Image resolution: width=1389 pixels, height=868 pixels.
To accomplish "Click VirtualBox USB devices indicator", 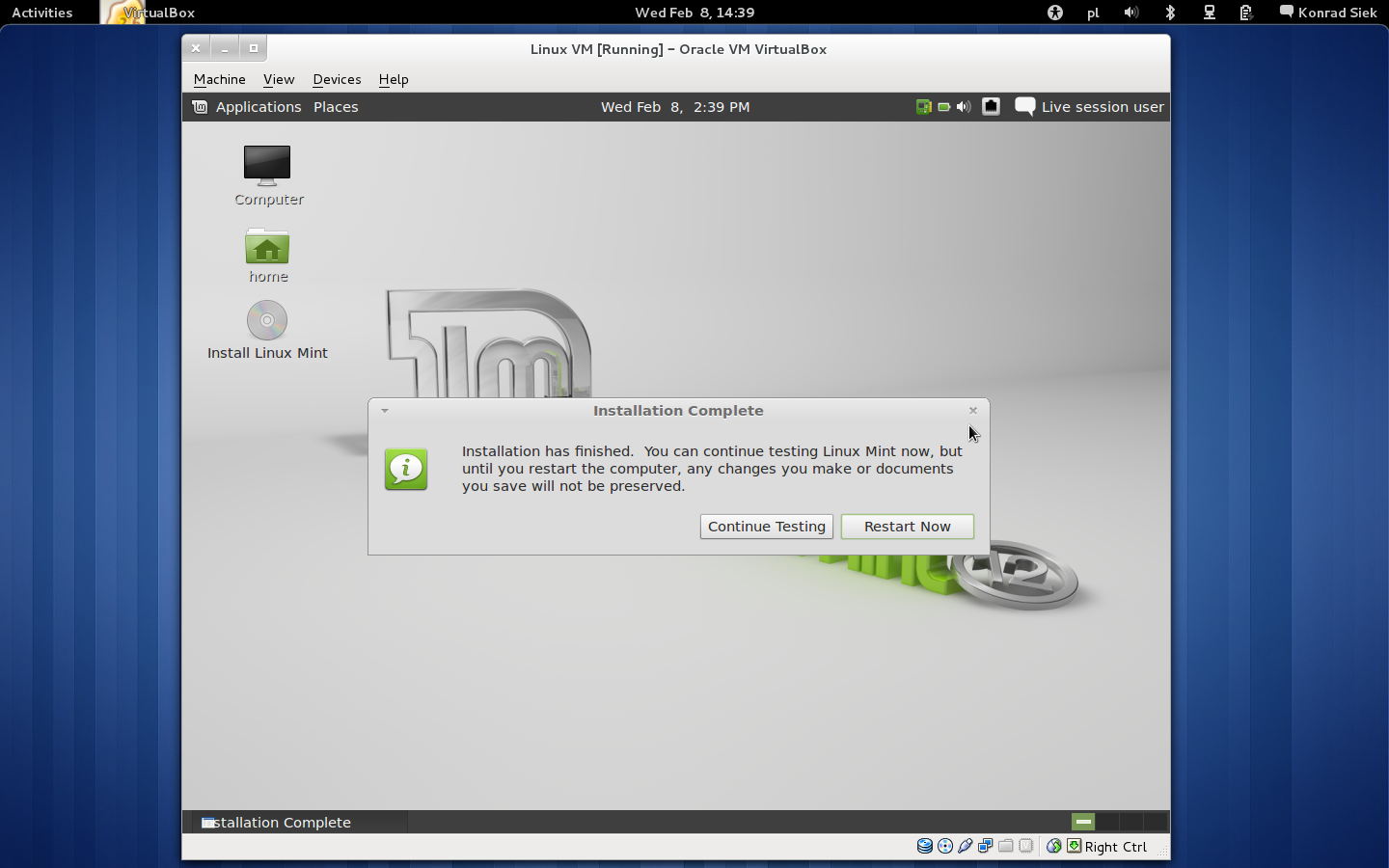I will [x=966, y=846].
